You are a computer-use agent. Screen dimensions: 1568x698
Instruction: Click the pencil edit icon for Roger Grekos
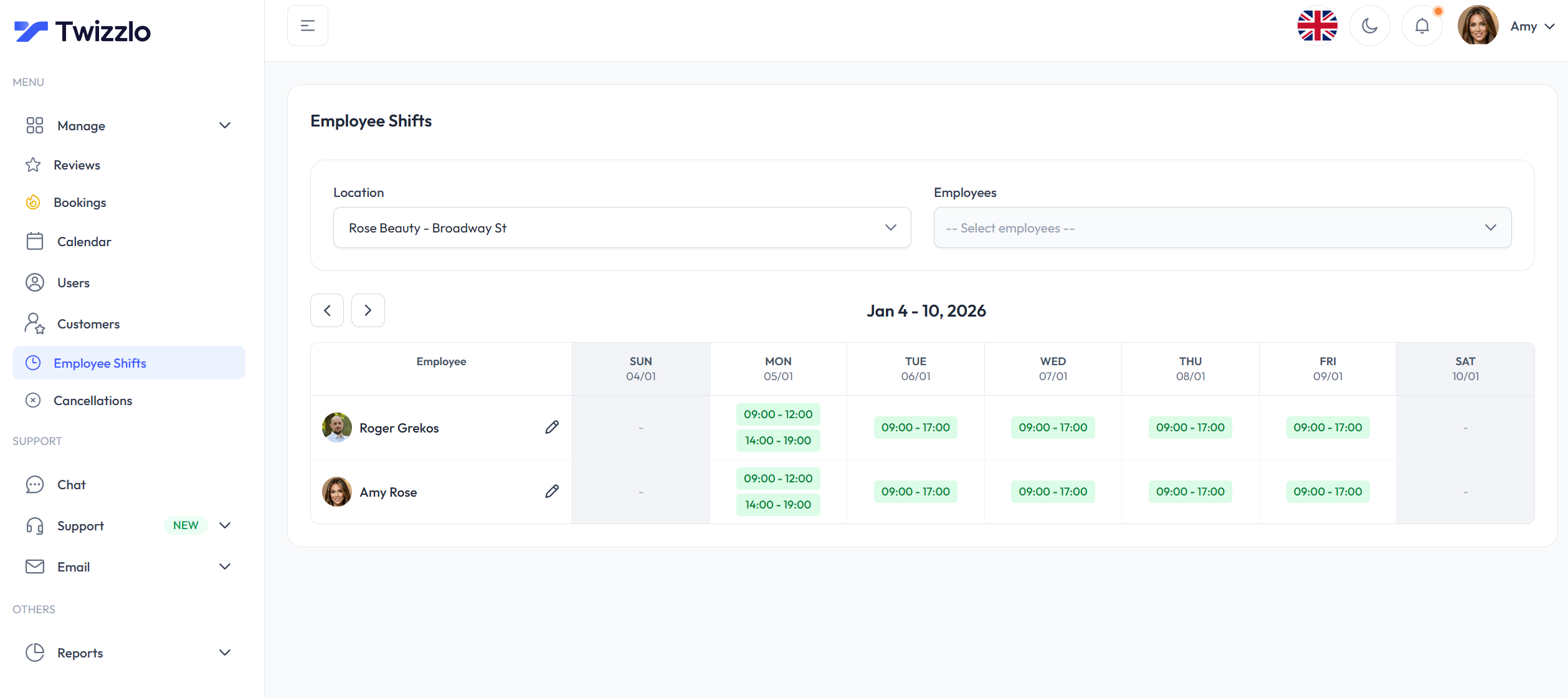(551, 428)
